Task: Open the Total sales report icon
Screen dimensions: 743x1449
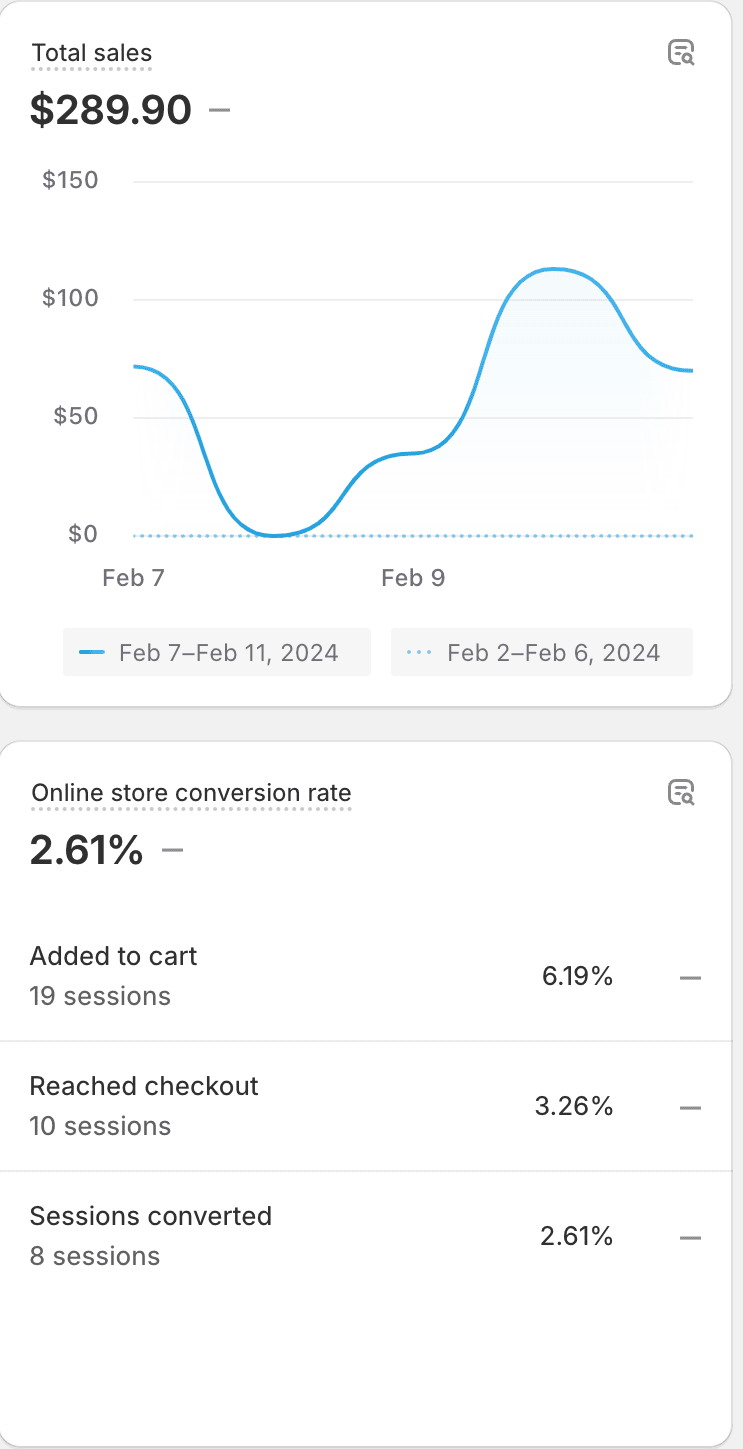Action: 681,53
